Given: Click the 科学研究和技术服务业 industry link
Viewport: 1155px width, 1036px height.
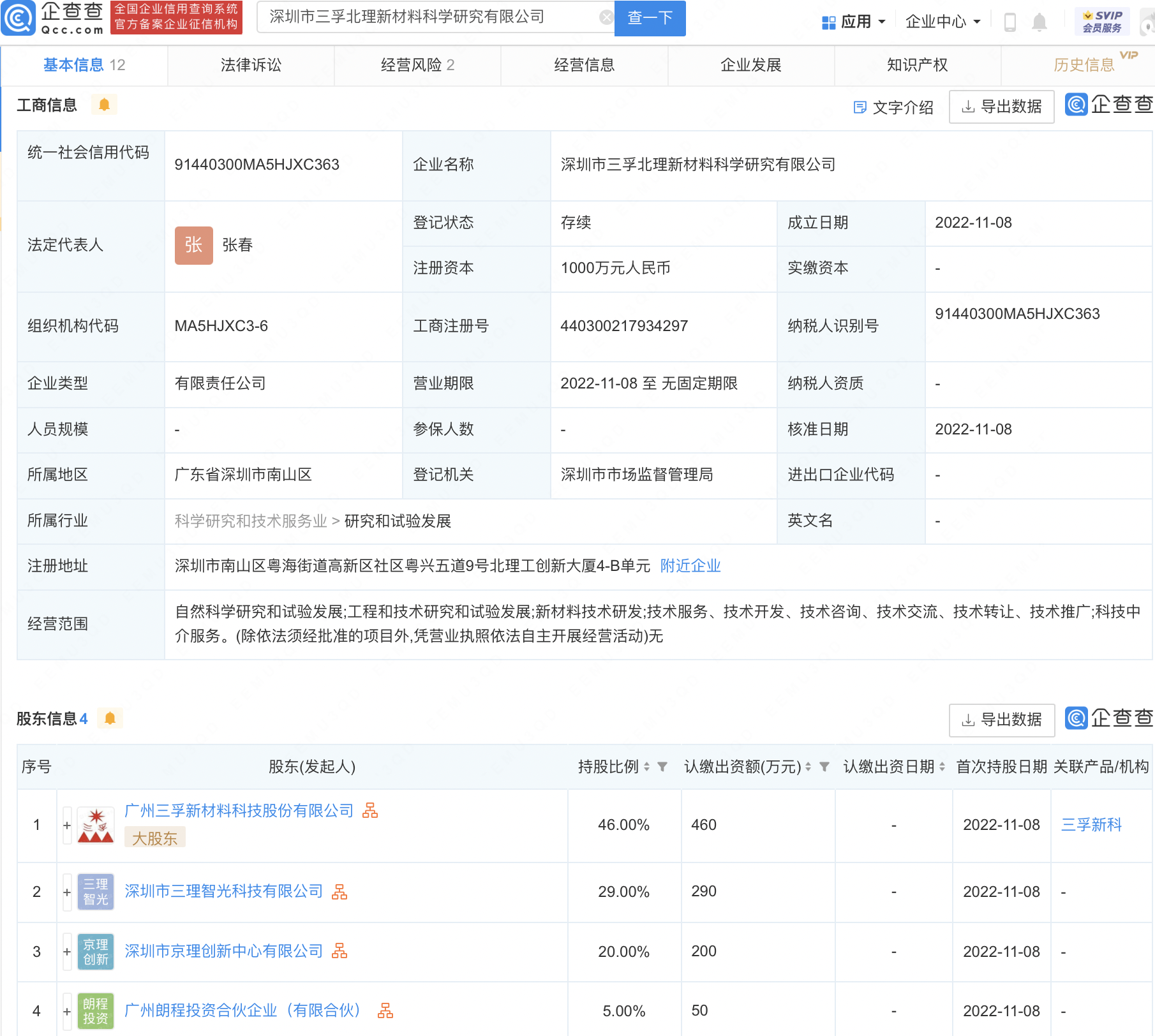Looking at the screenshot, I should tap(251, 521).
